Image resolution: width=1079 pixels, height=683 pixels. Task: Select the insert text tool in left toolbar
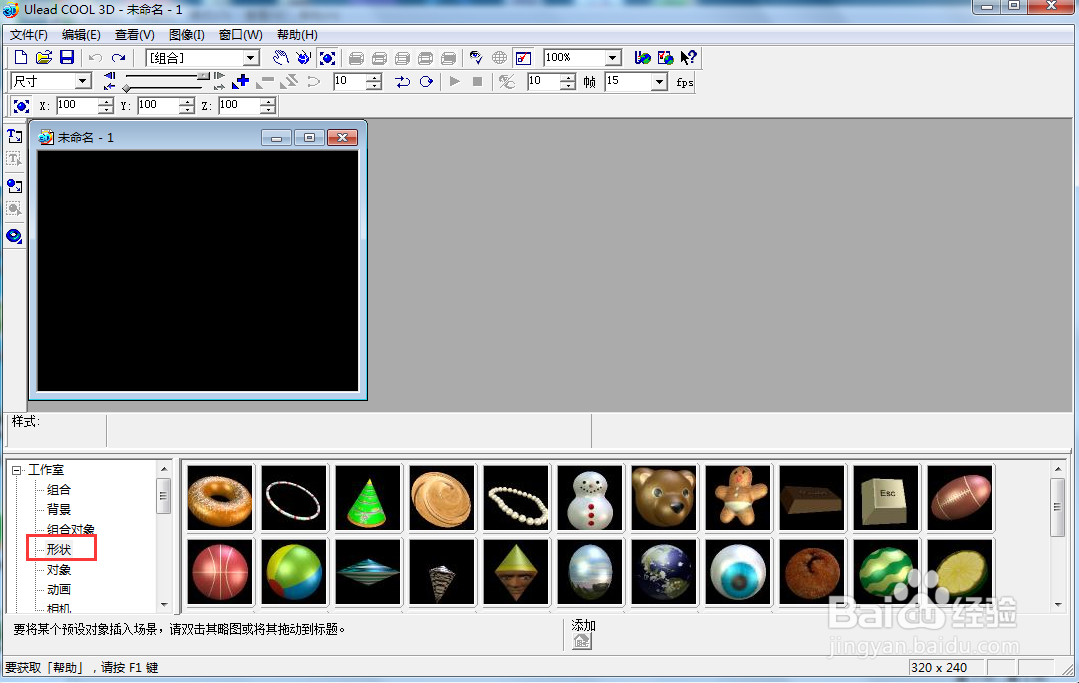[x=14, y=136]
